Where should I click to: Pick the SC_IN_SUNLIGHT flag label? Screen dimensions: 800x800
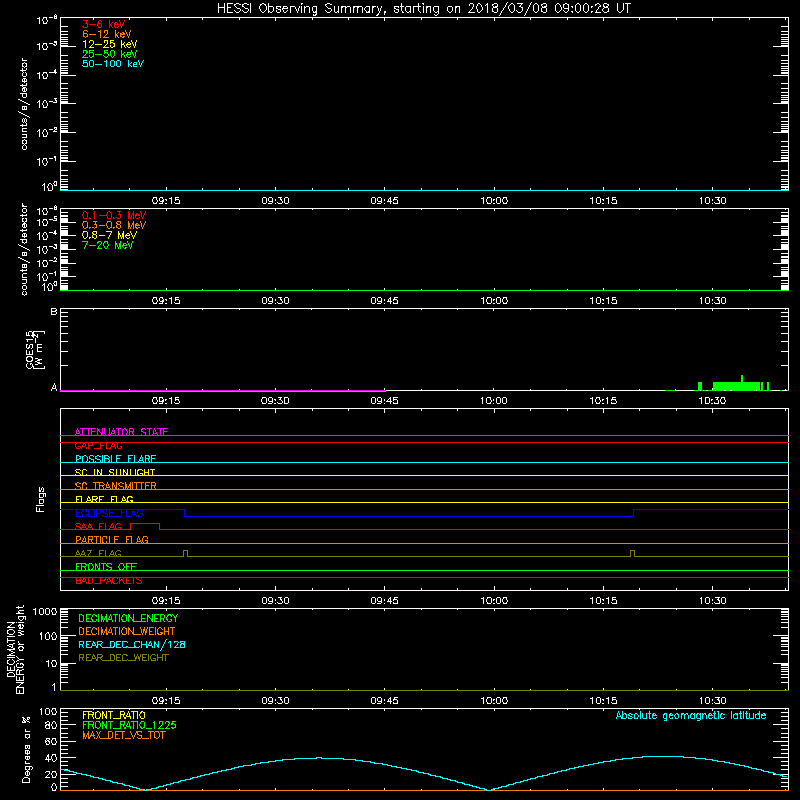115,472
